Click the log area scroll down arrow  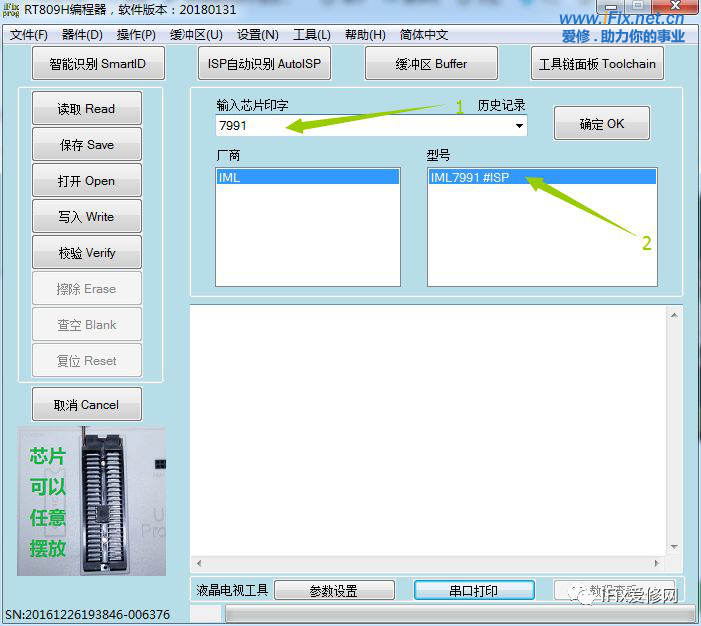pos(674,547)
